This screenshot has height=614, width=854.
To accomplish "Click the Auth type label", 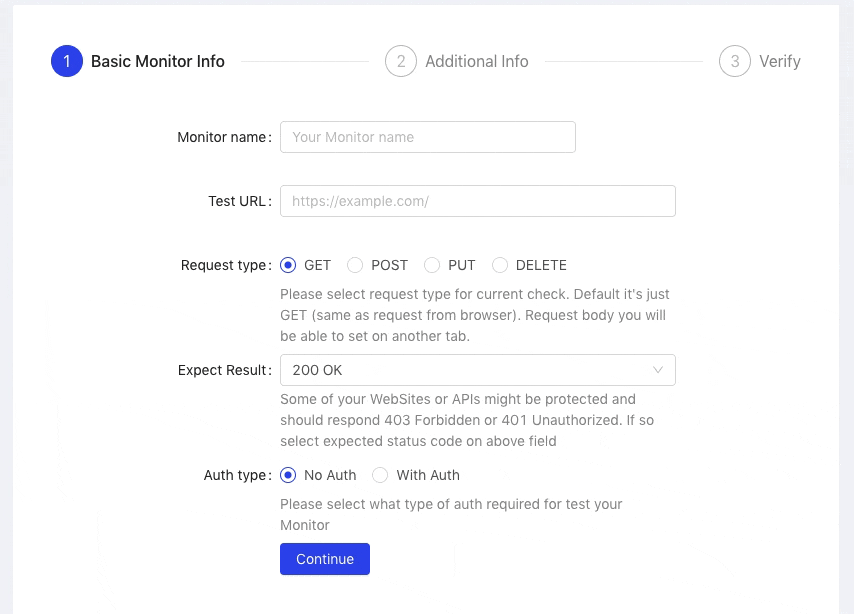I will coord(235,475).
